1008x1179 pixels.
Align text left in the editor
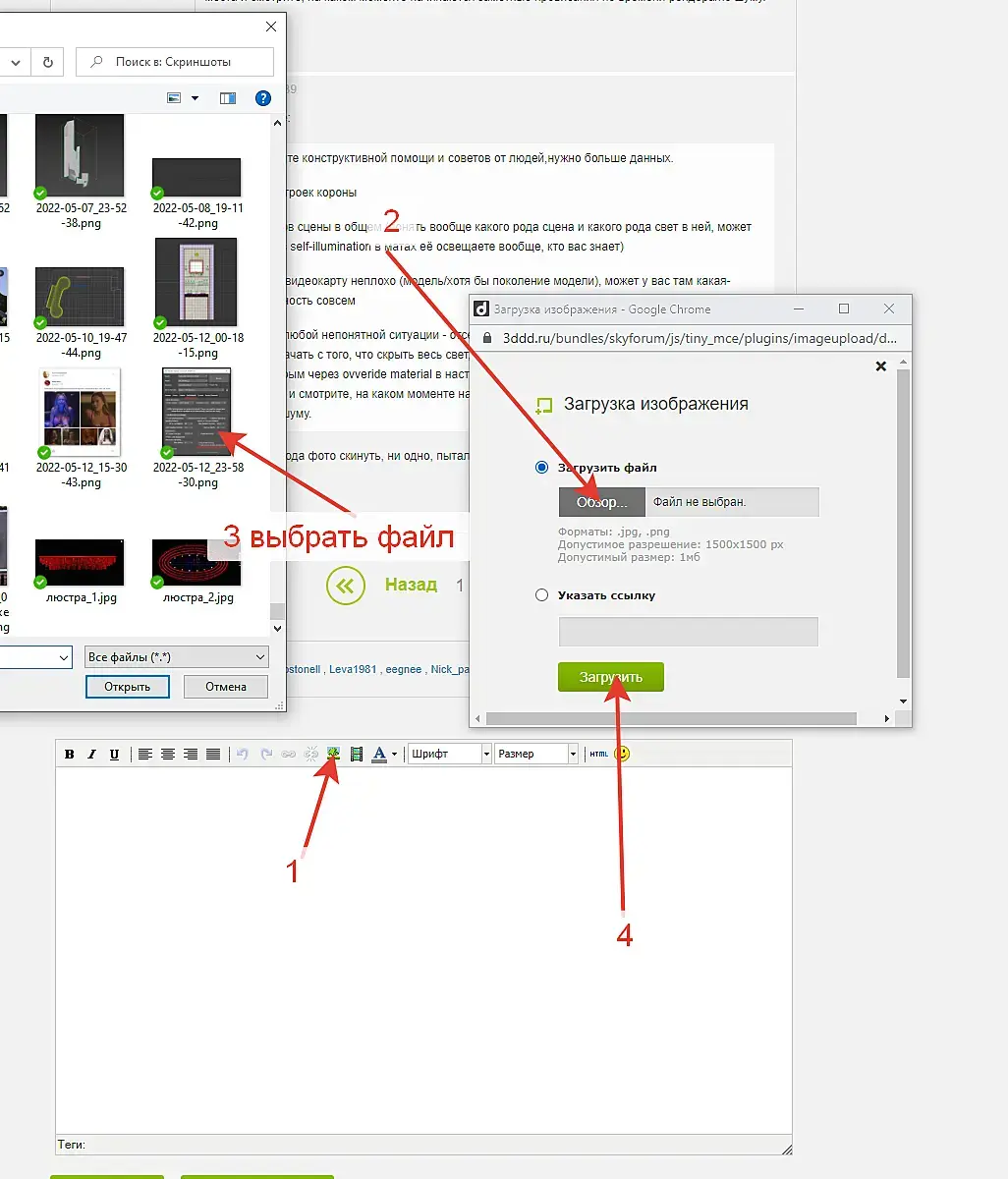(x=145, y=755)
